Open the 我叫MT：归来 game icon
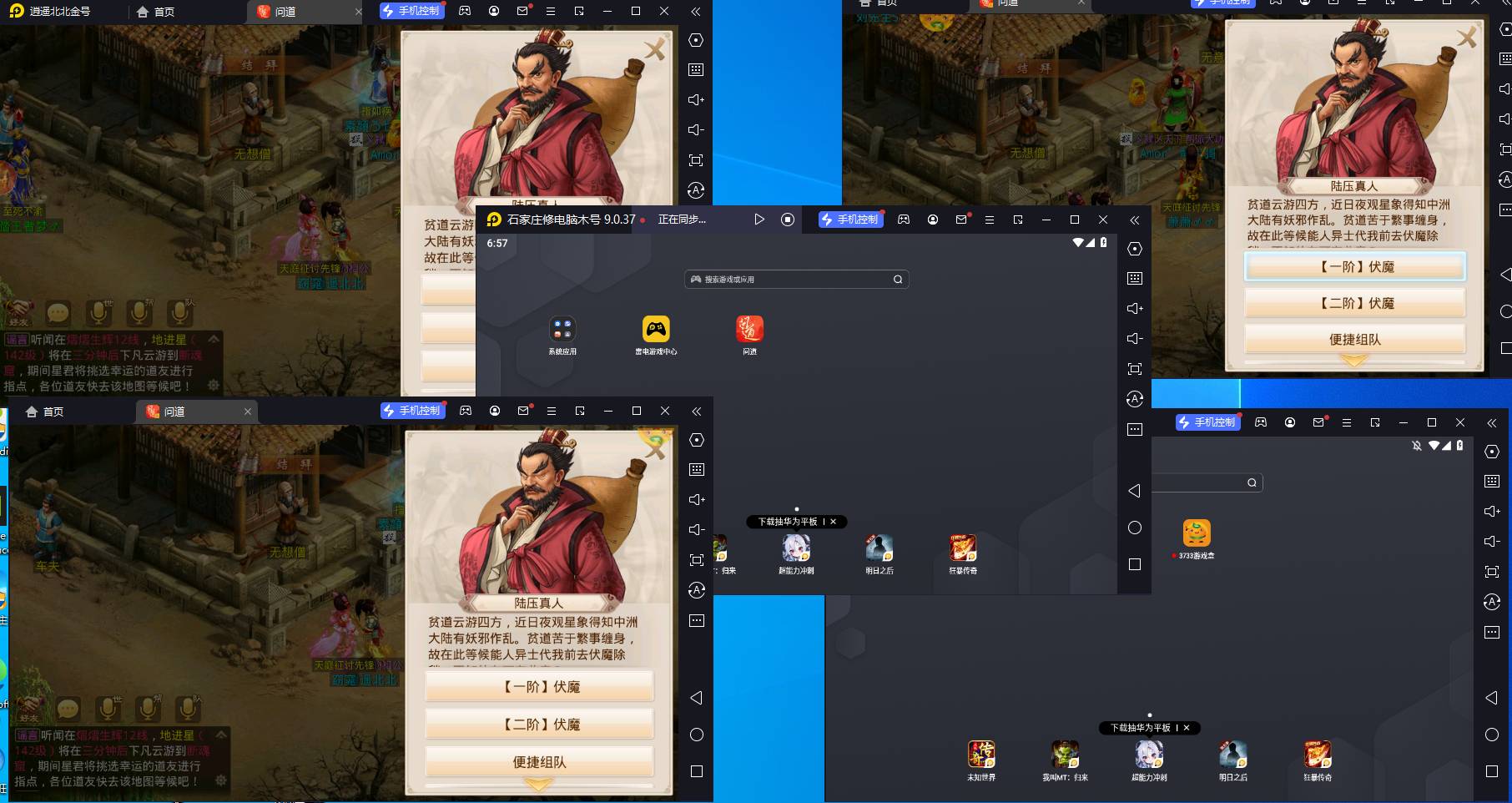 1065,755
